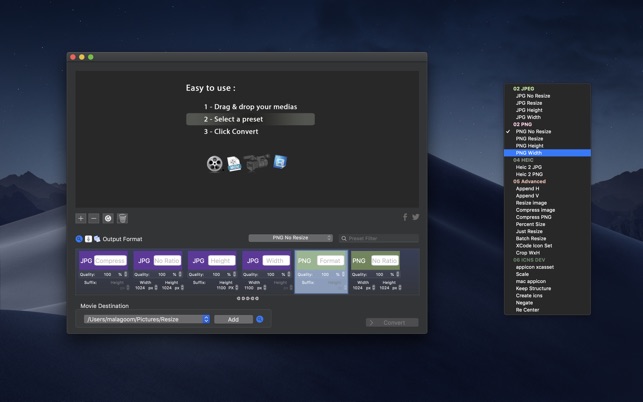The height and width of the screenshot is (402, 643).
Task: Open the PNG No Resize preset dropdown
Action: tap(290, 238)
